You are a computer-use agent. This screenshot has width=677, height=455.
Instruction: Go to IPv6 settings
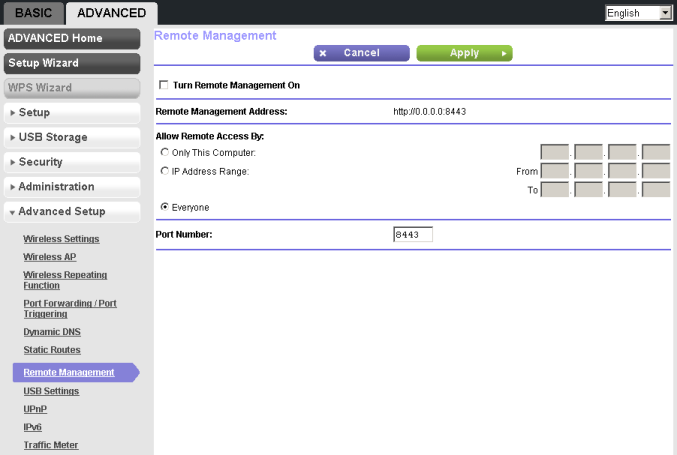tap(32, 427)
